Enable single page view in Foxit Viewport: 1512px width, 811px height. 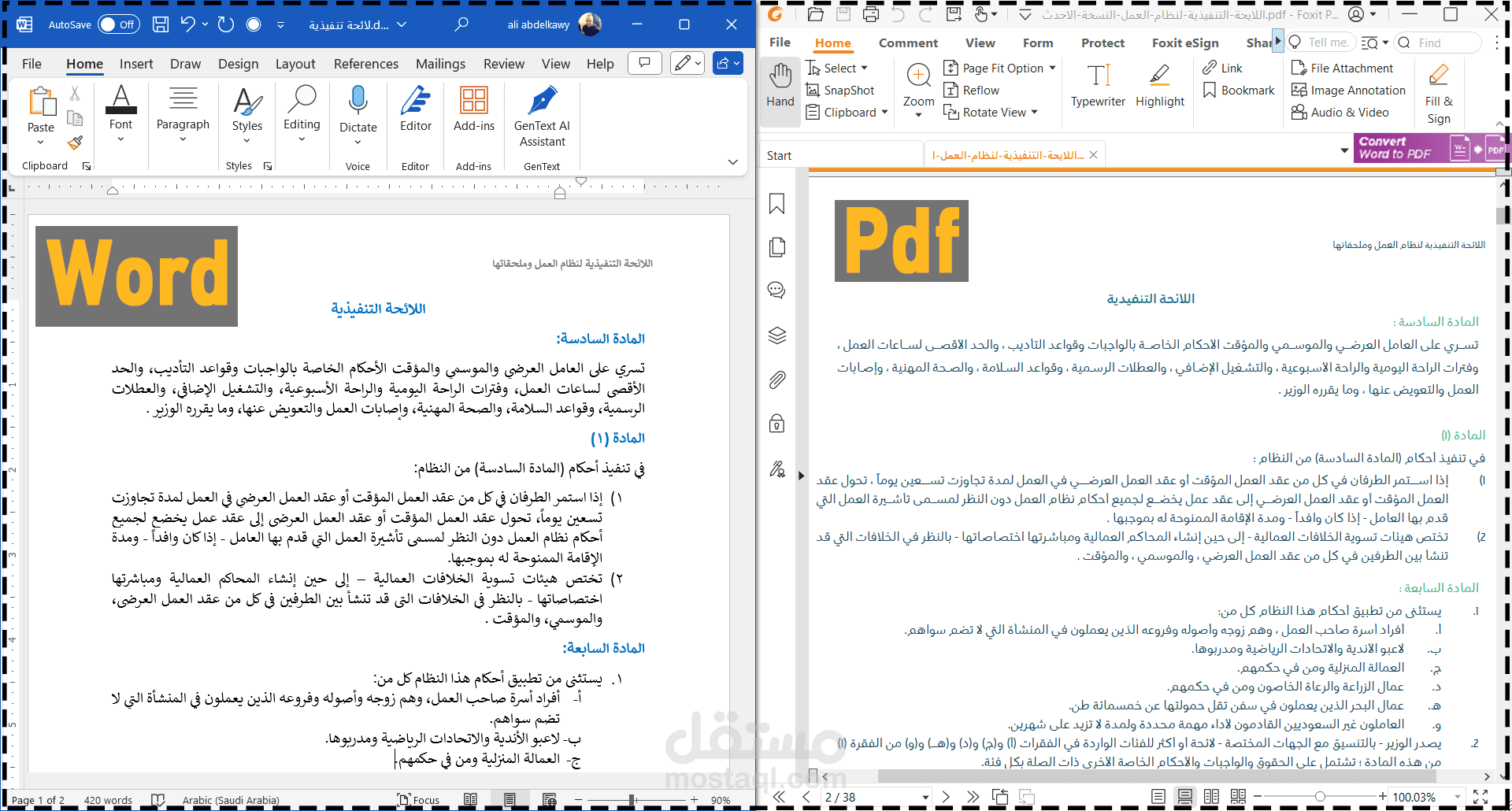tap(1158, 797)
